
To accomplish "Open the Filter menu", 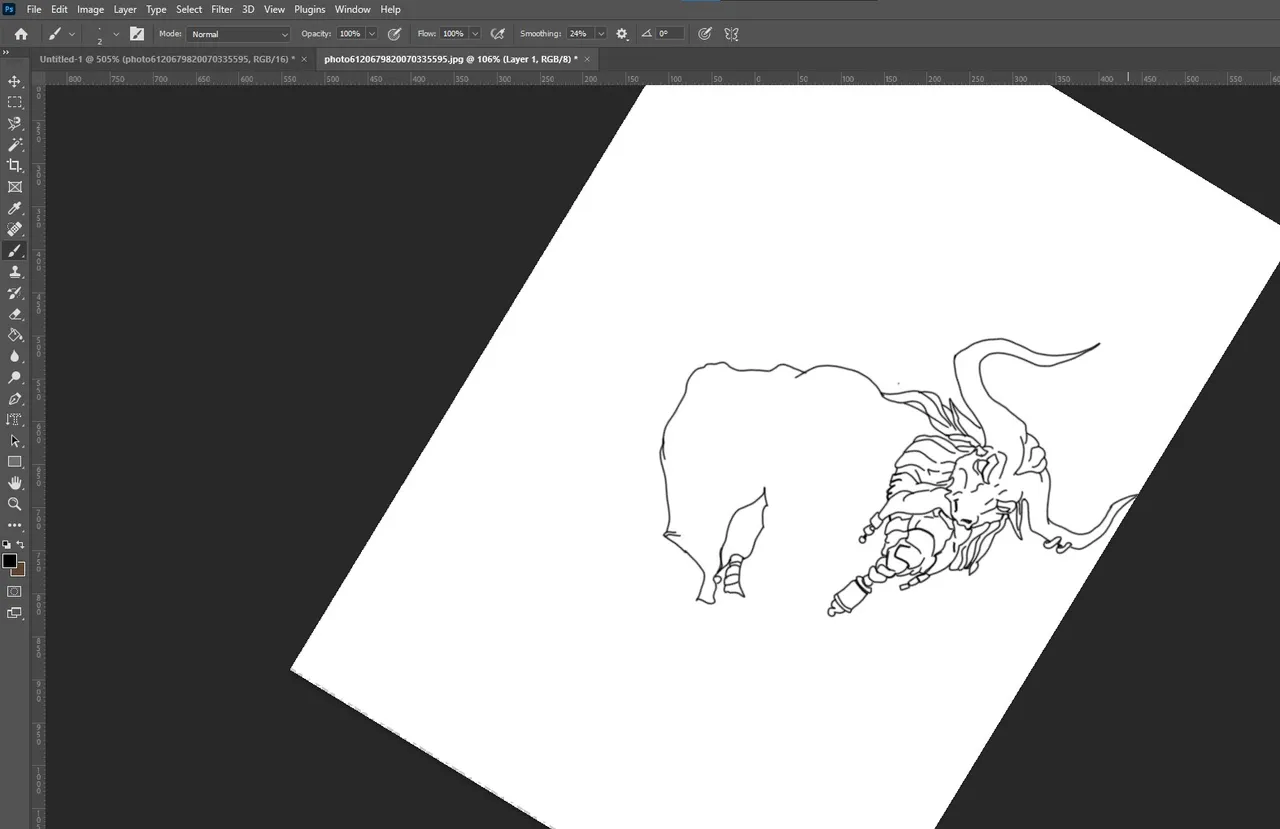I will tap(222, 9).
